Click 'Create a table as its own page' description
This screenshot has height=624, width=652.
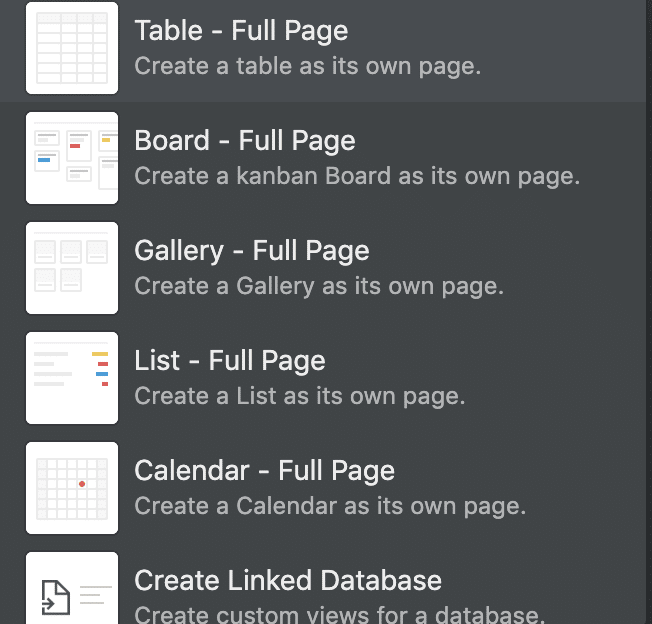click(x=308, y=67)
